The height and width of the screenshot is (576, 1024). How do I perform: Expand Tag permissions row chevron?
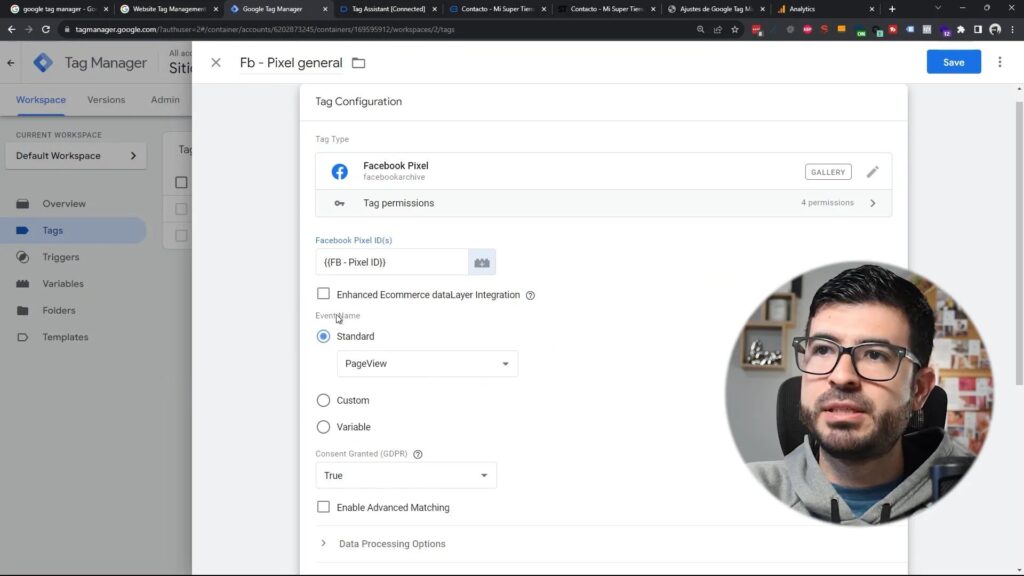872,203
